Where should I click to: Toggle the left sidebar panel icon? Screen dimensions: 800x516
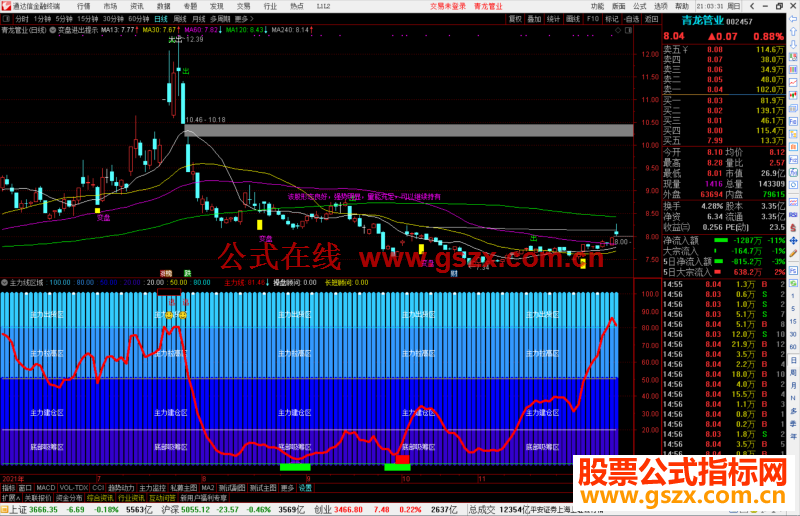coord(6,19)
